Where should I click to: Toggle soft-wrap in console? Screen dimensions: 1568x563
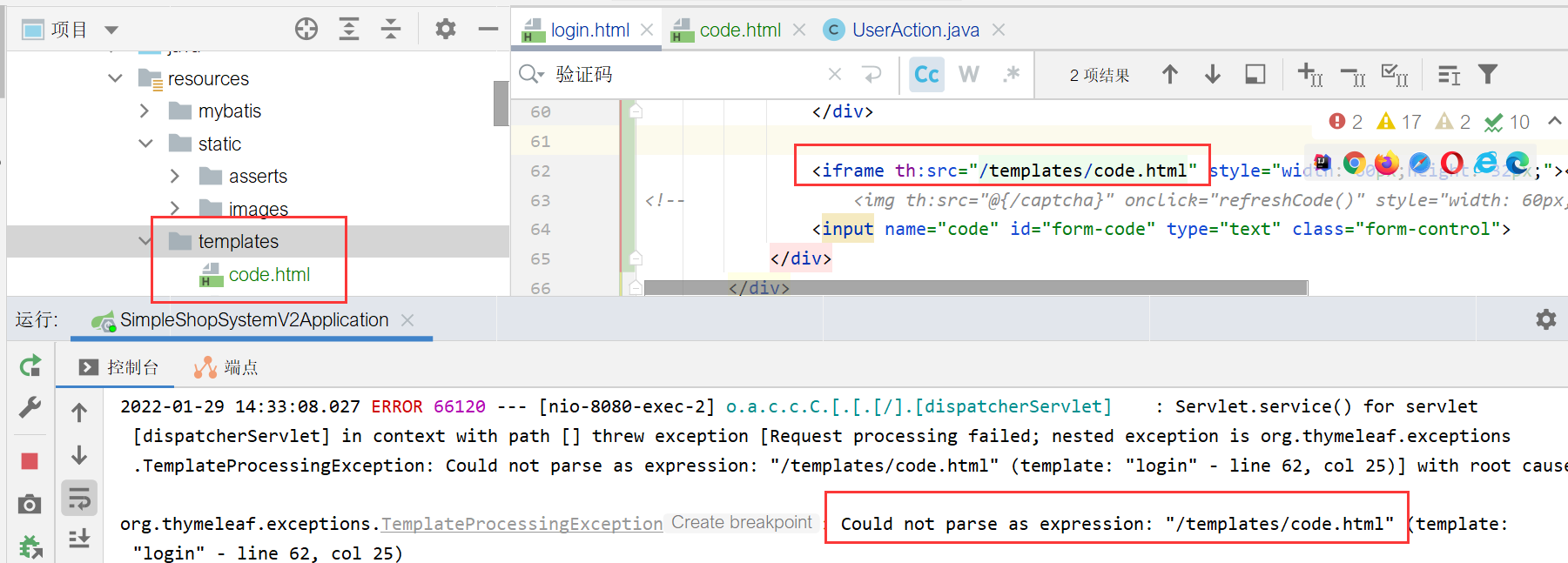tap(79, 499)
